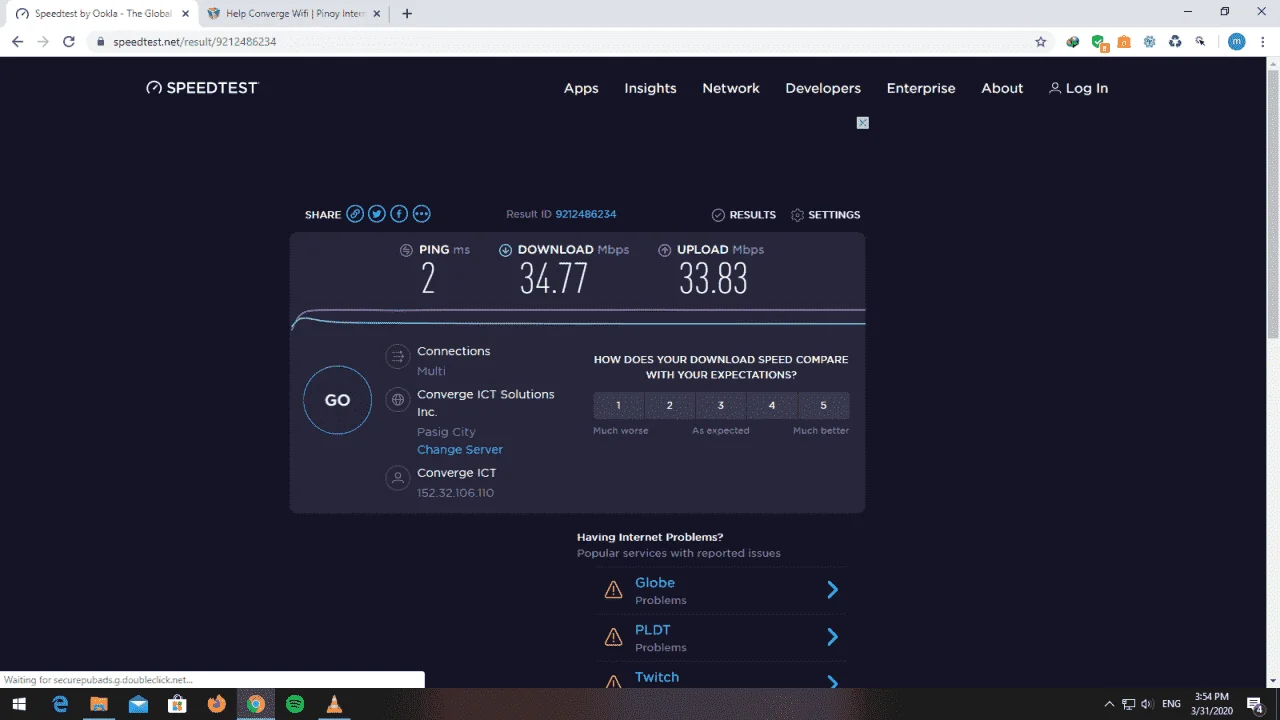Share result on Twitter
This screenshot has width=1280, height=720.
click(377, 214)
